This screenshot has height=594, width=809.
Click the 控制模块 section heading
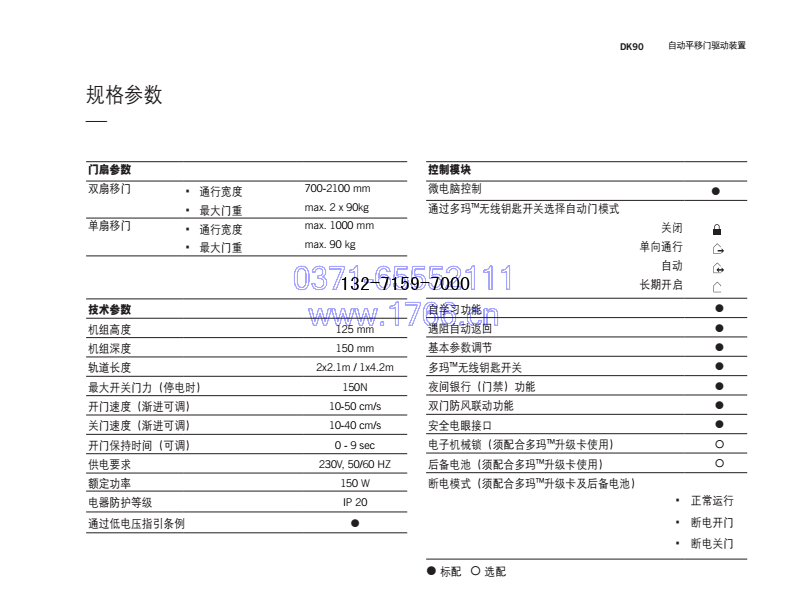[449, 169]
